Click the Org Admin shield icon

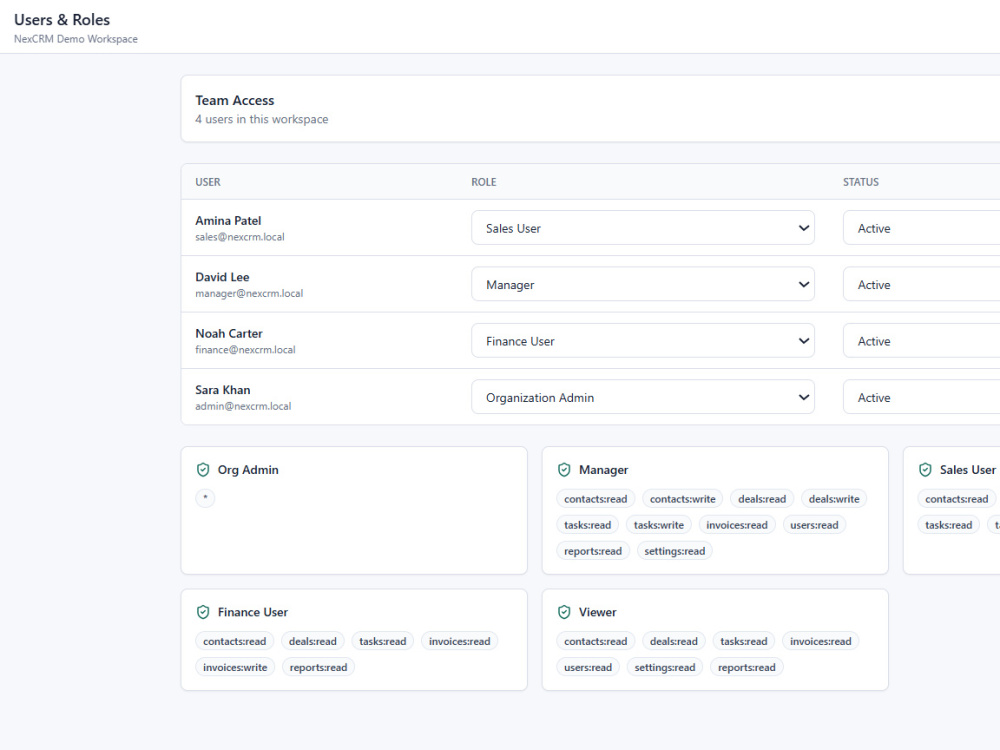[x=203, y=470]
